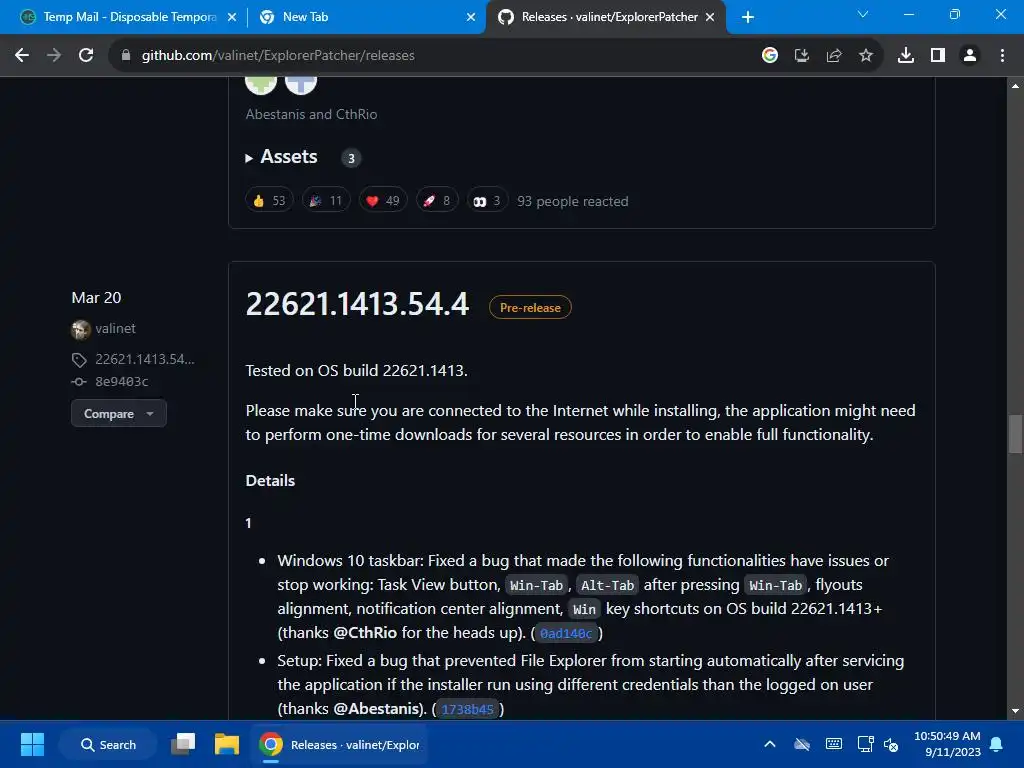Switch to New Tab tab

pos(367,17)
